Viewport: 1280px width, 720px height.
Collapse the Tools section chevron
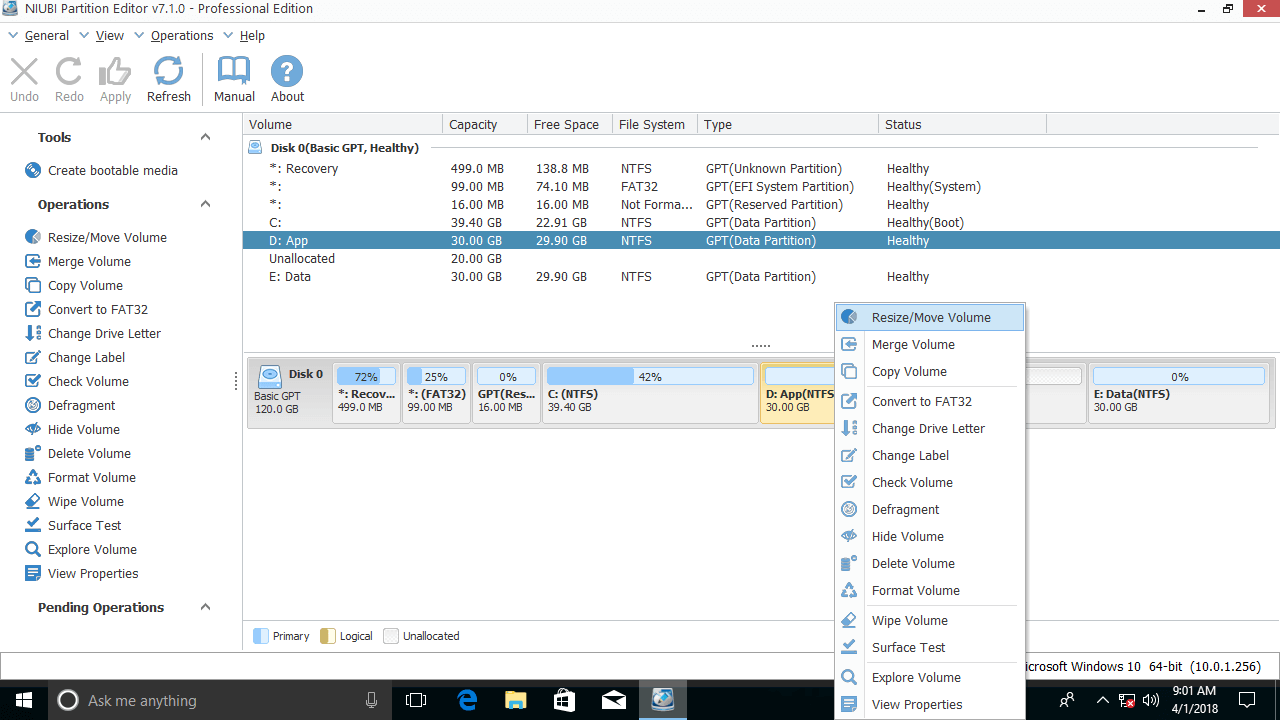coord(205,137)
